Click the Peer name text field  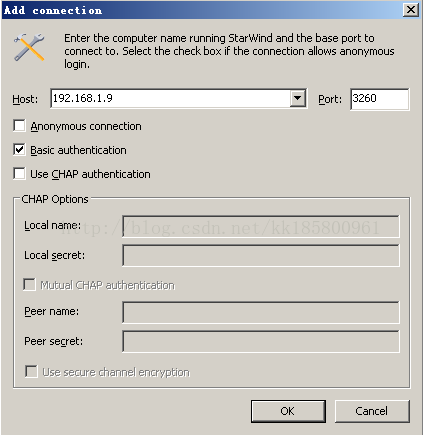tap(261, 312)
